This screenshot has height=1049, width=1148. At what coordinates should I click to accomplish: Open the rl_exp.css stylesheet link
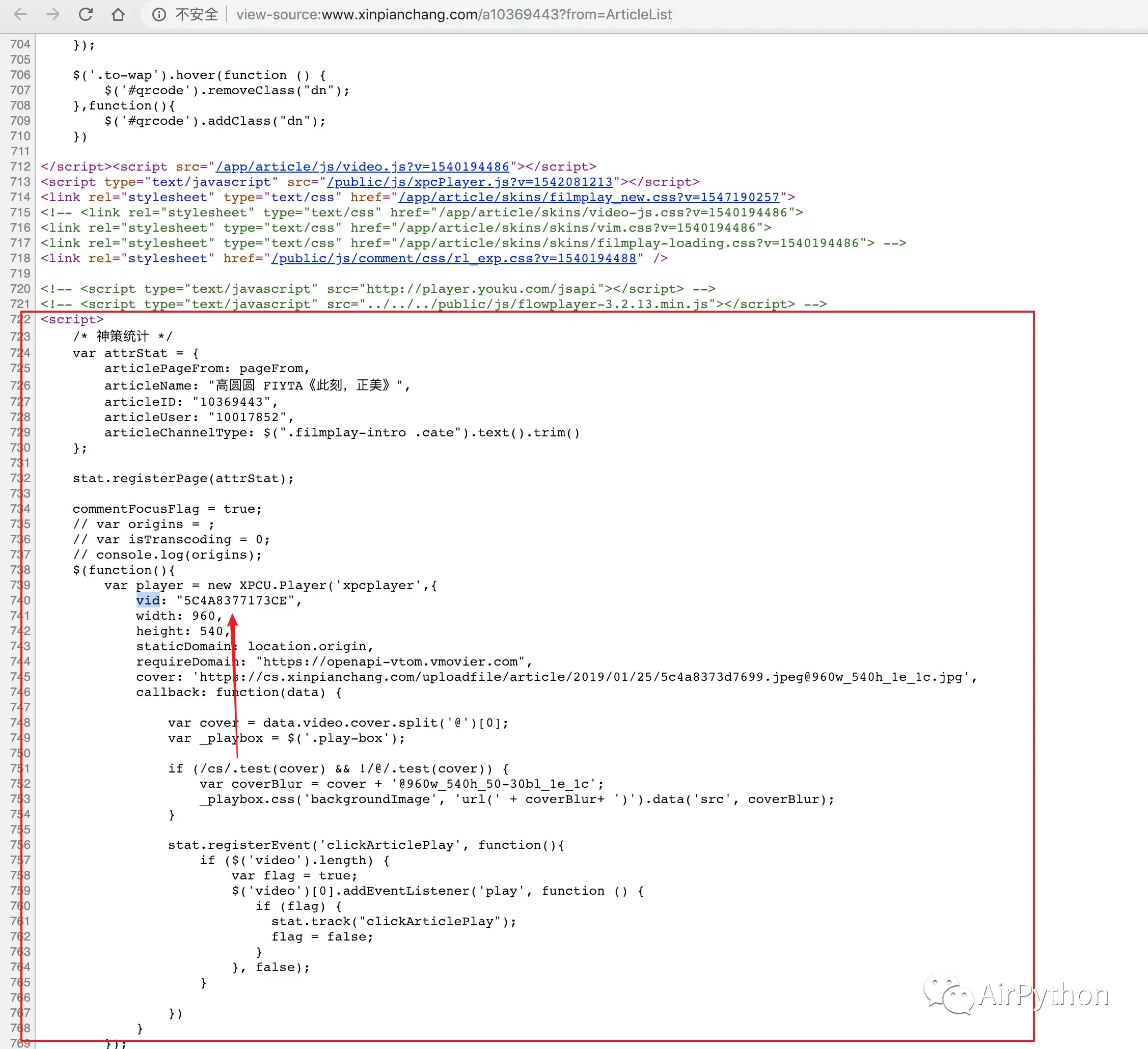click(453, 259)
